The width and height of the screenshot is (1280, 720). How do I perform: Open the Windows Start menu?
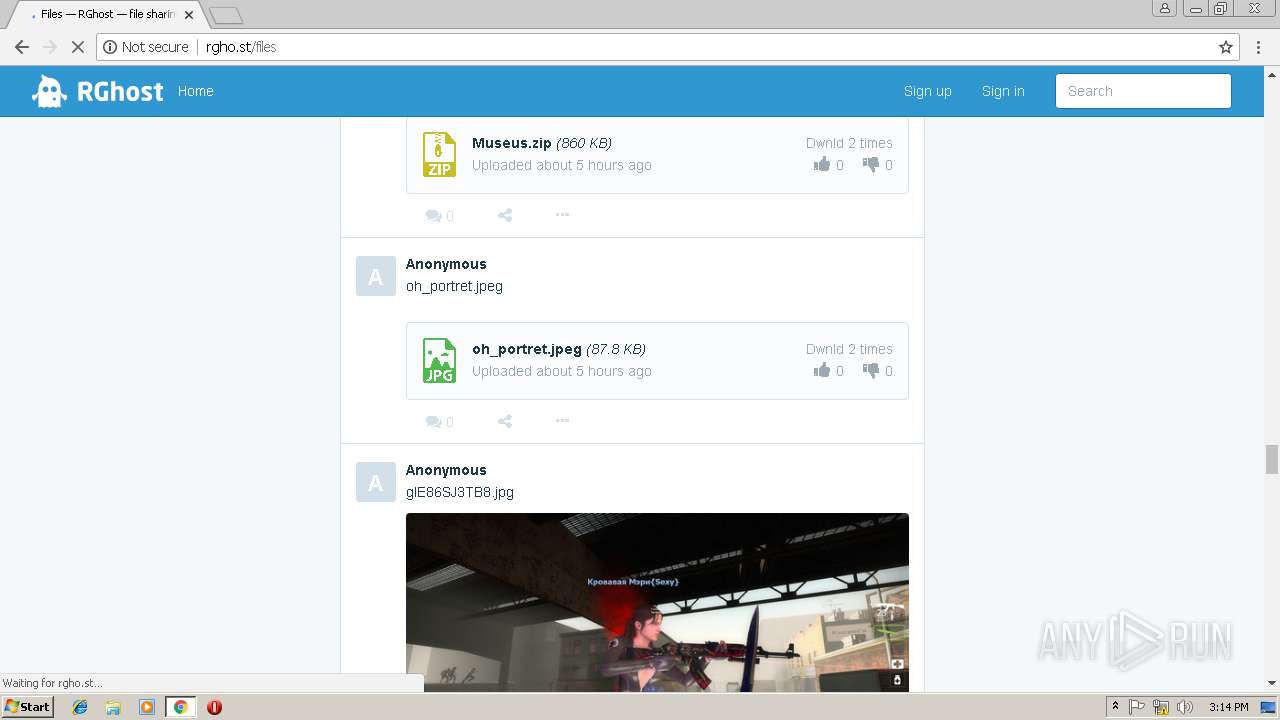(28, 706)
